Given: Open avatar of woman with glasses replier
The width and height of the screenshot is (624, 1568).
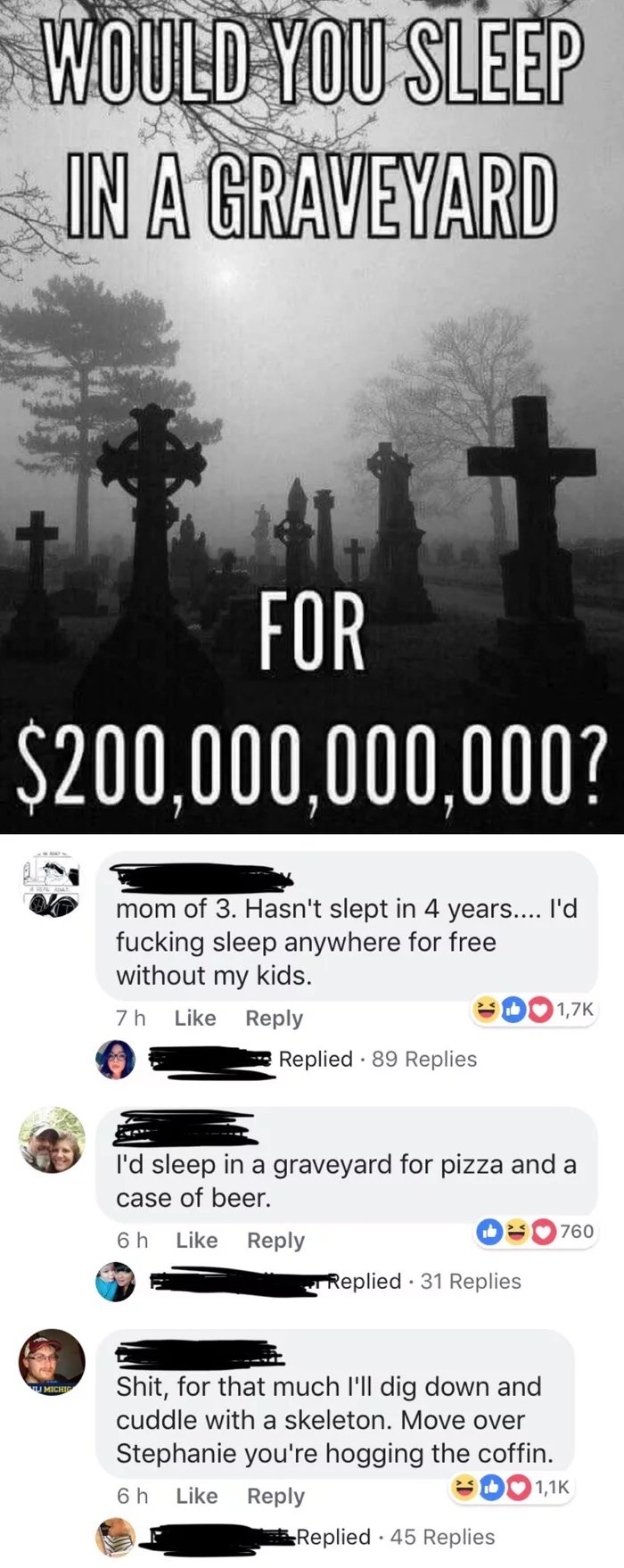Looking at the screenshot, I should tap(116, 1059).
